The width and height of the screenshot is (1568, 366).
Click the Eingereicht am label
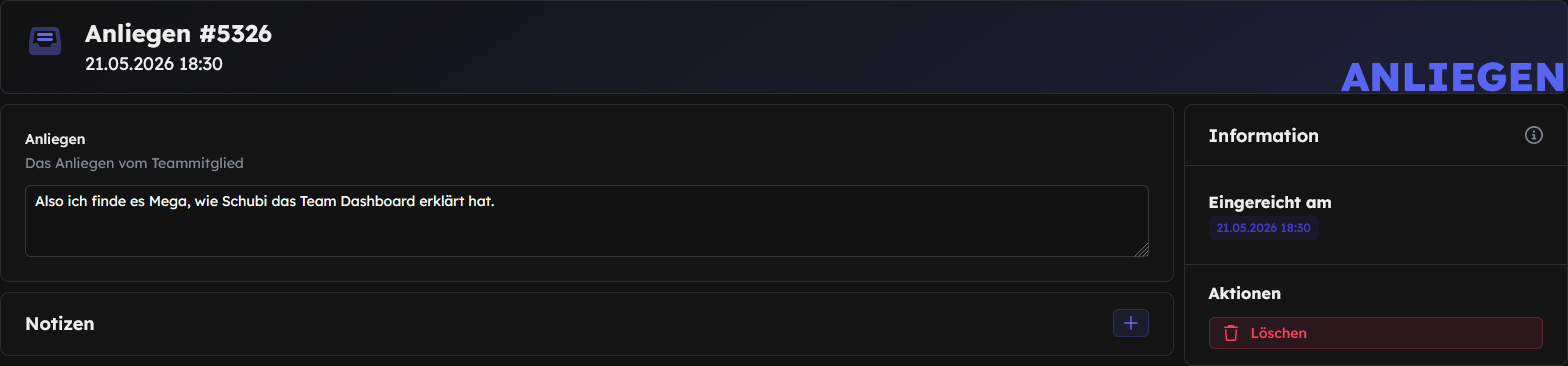click(1270, 202)
